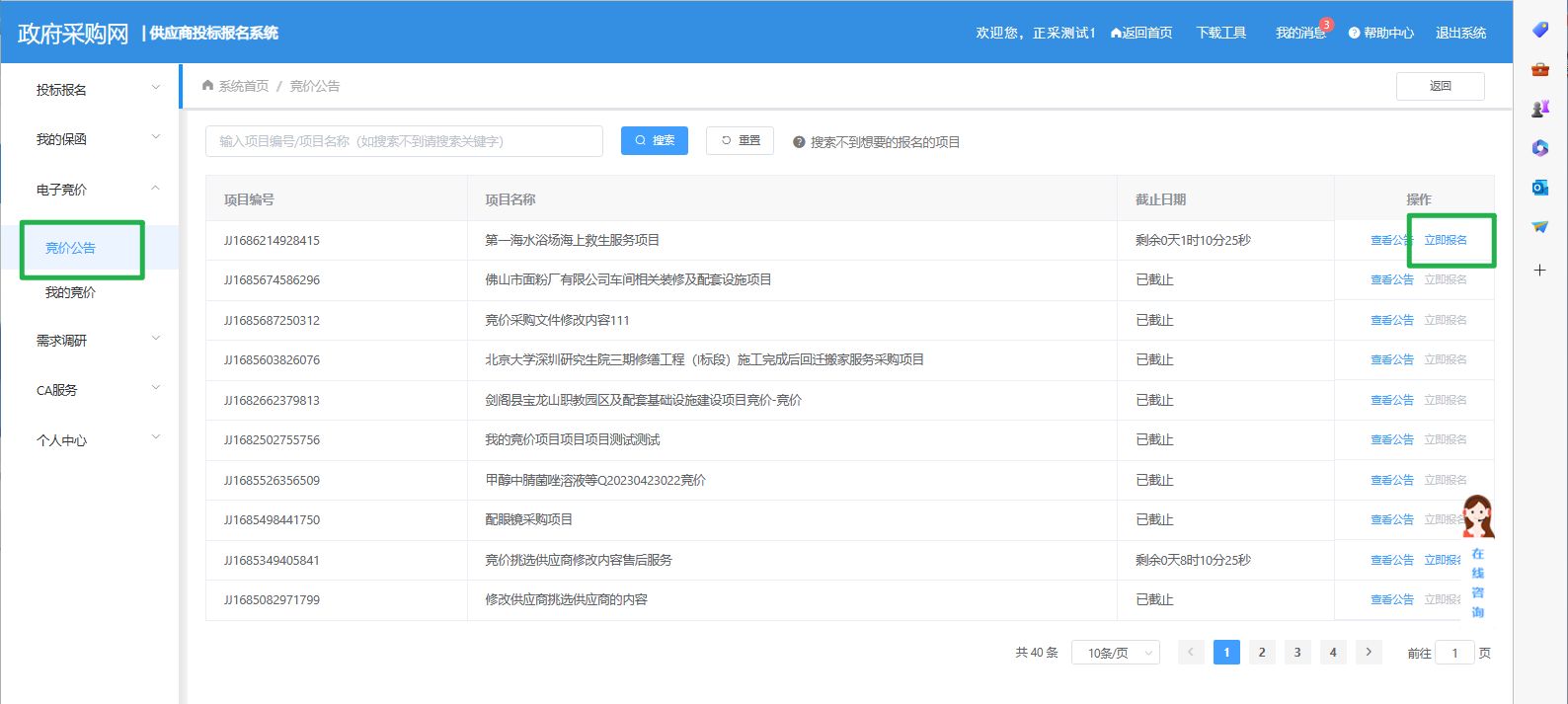Viewport: 1568px width, 704px height.
Task: Select 我的竞价 in the sidebar
Action: click(x=71, y=292)
